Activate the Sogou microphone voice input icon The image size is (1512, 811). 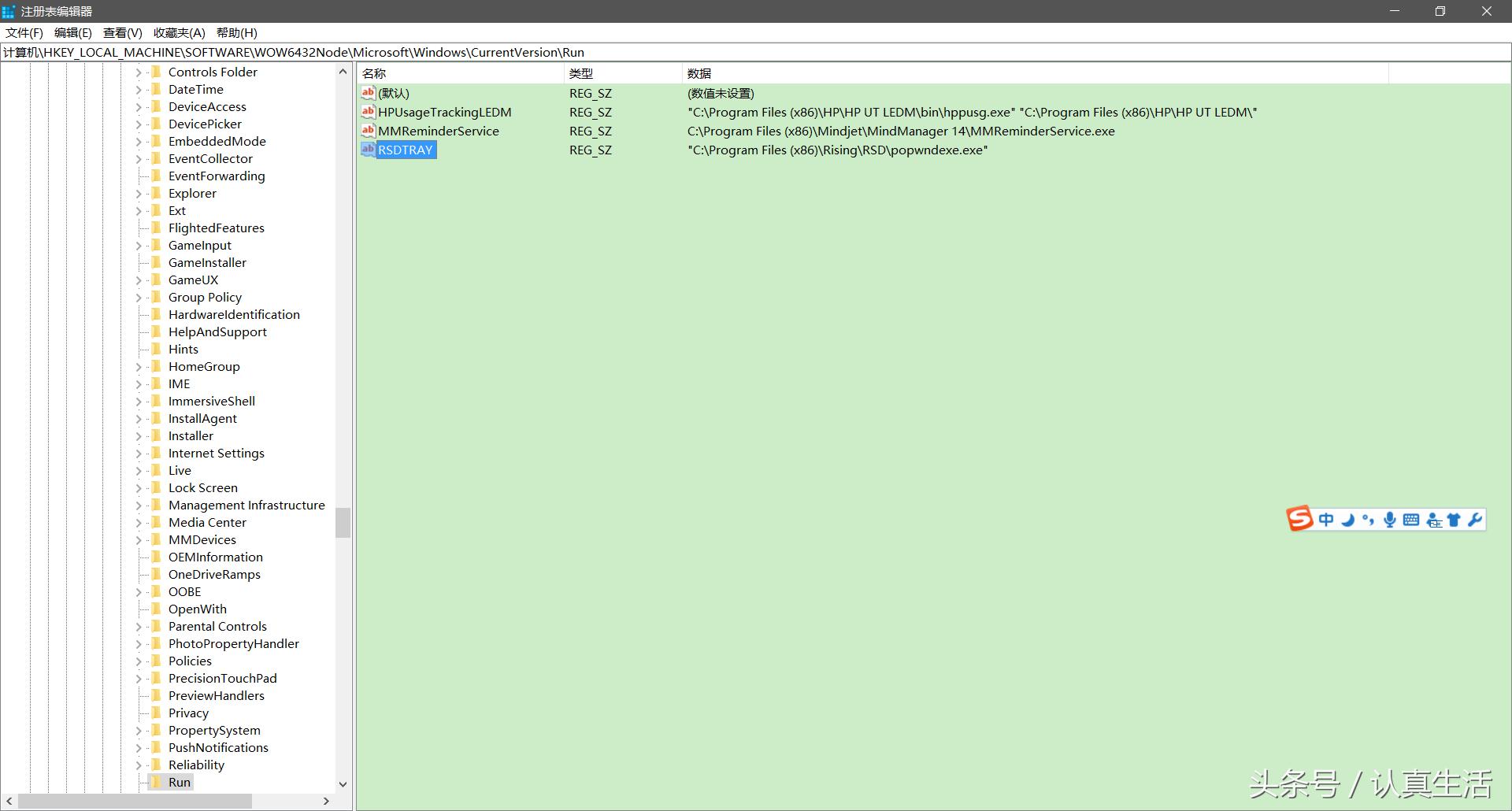(1390, 520)
